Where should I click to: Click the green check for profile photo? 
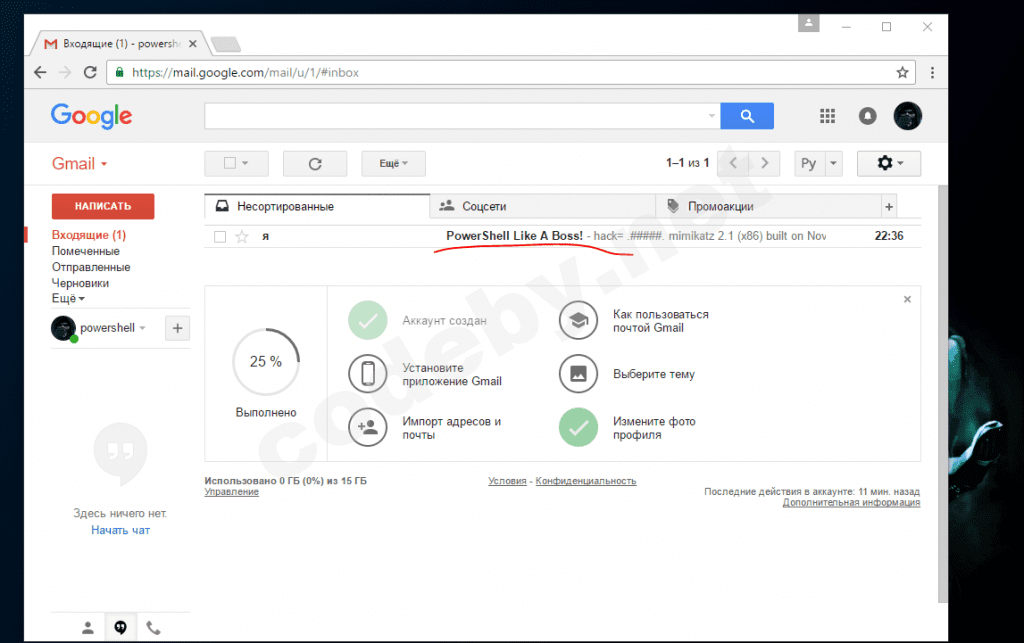pyautogui.click(x=579, y=428)
